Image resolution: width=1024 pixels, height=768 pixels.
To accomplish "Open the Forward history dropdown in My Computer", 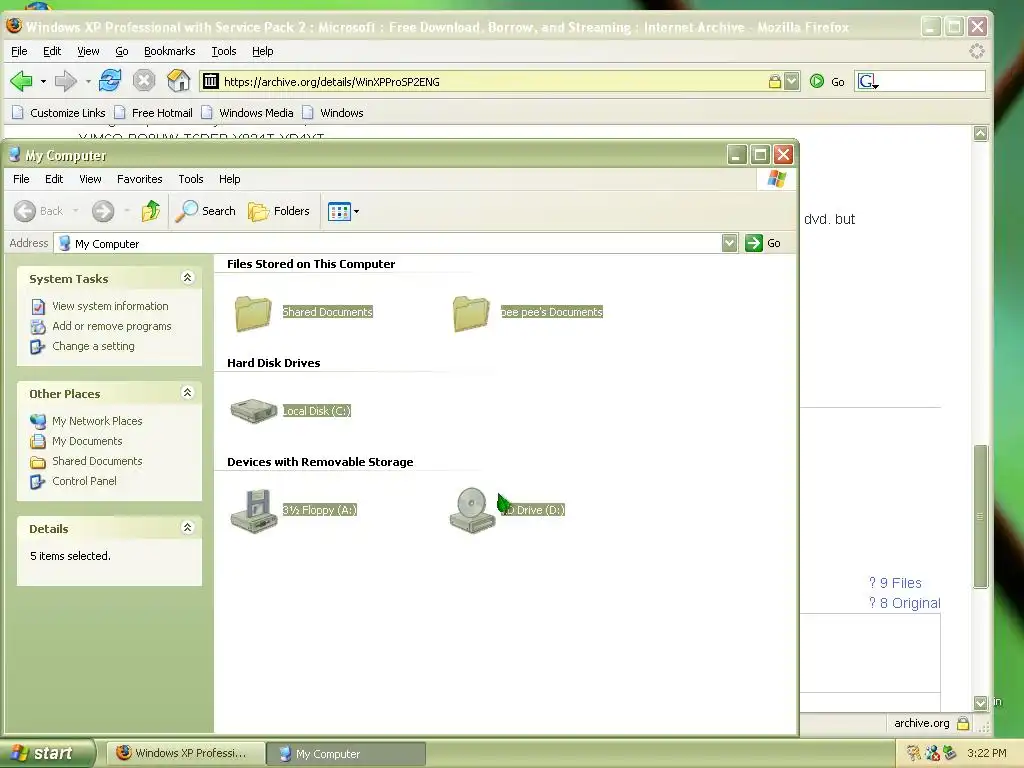I will pos(127,211).
